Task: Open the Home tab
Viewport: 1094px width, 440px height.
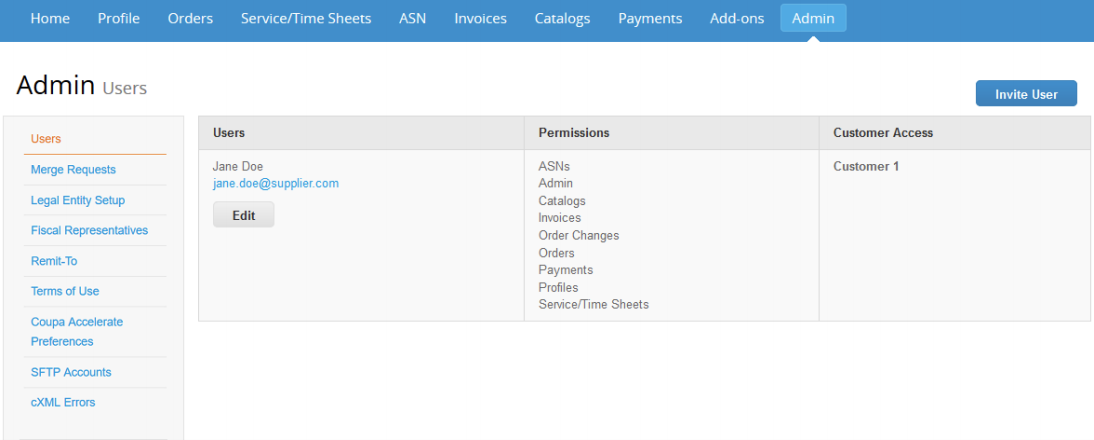Action: 50,18
